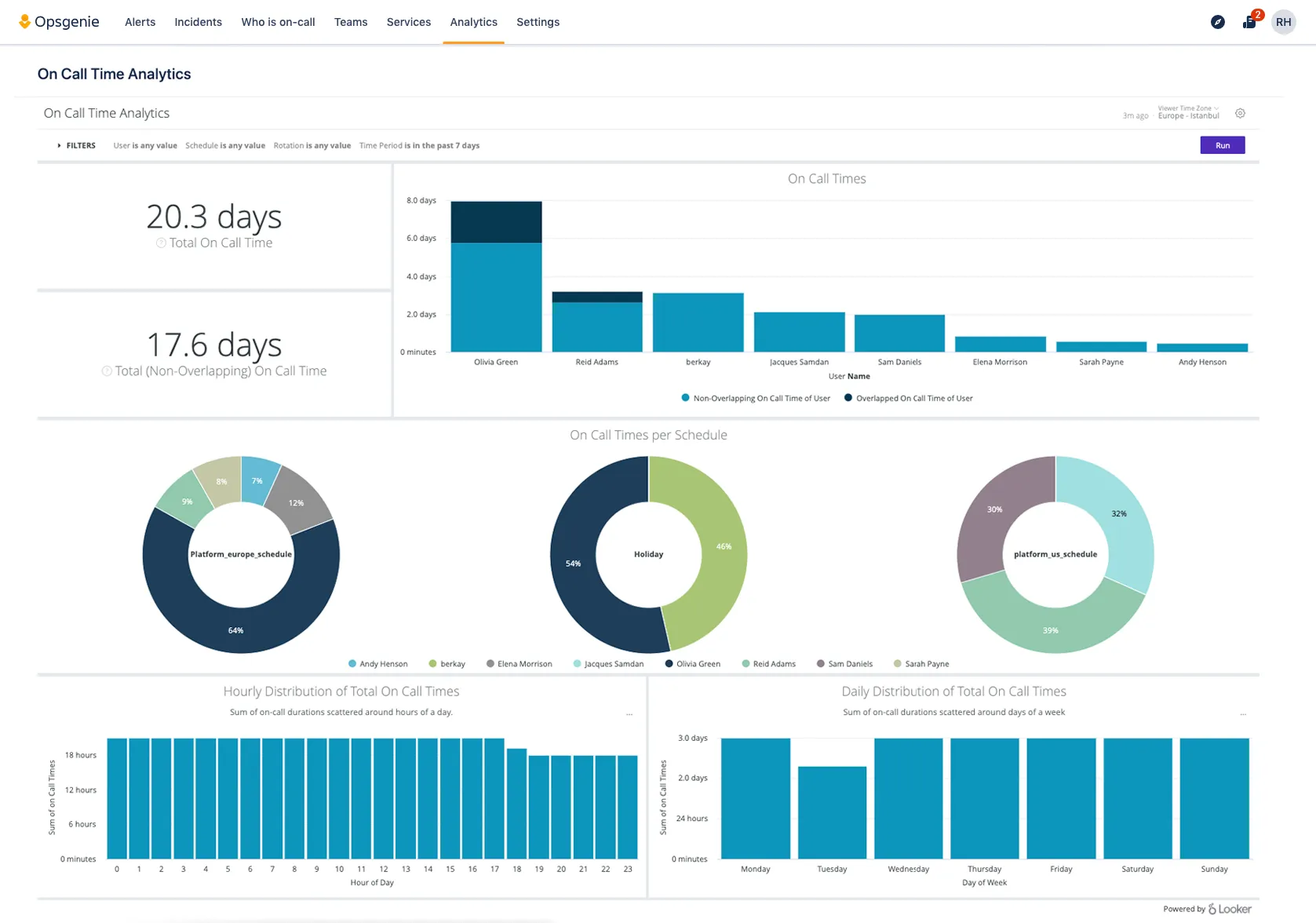This screenshot has width=1316, height=923.
Task: Open the Time Period filter
Action: coord(419,145)
